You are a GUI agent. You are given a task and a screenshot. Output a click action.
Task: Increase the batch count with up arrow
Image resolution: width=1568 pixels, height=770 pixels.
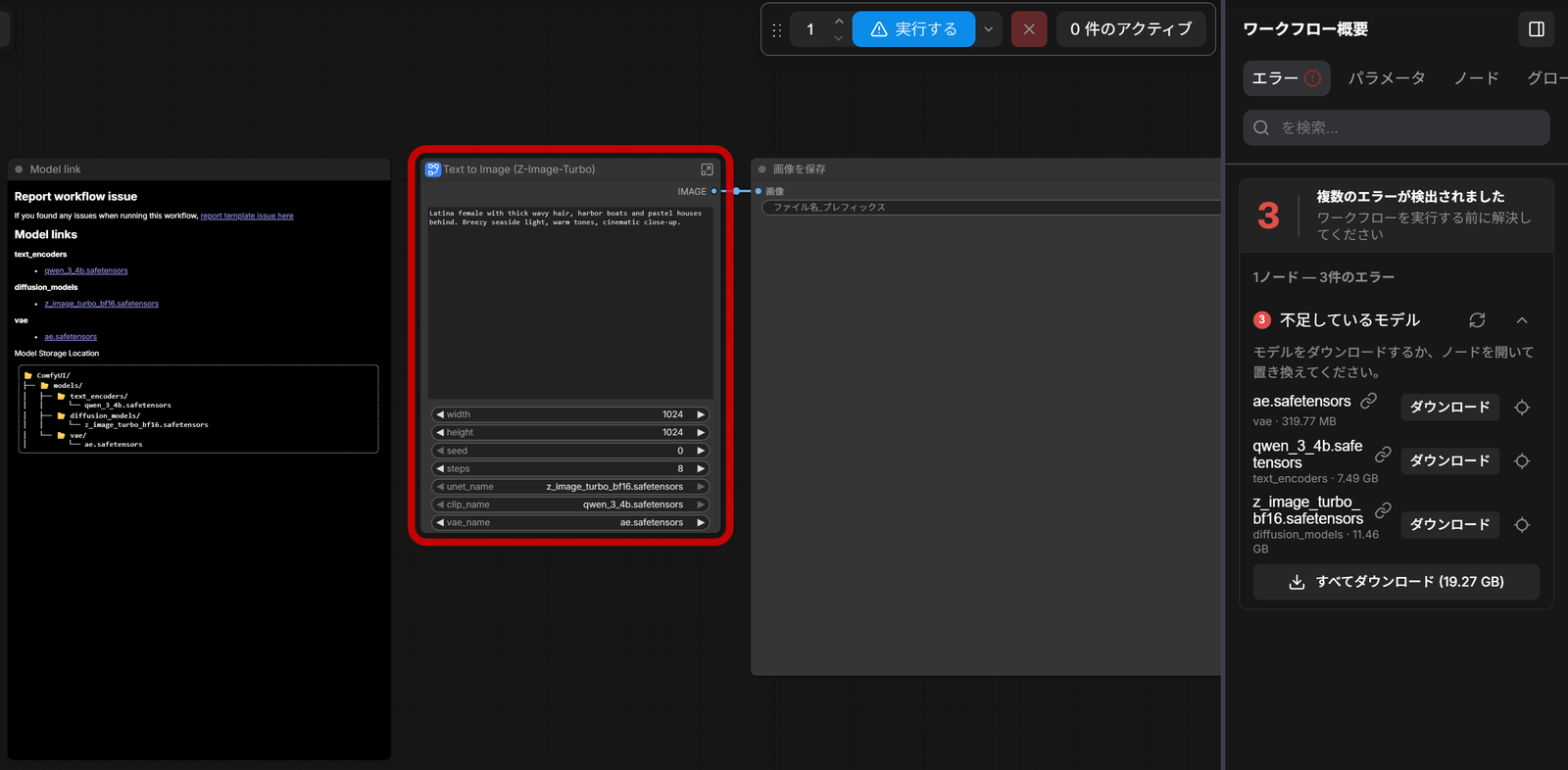click(838, 21)
